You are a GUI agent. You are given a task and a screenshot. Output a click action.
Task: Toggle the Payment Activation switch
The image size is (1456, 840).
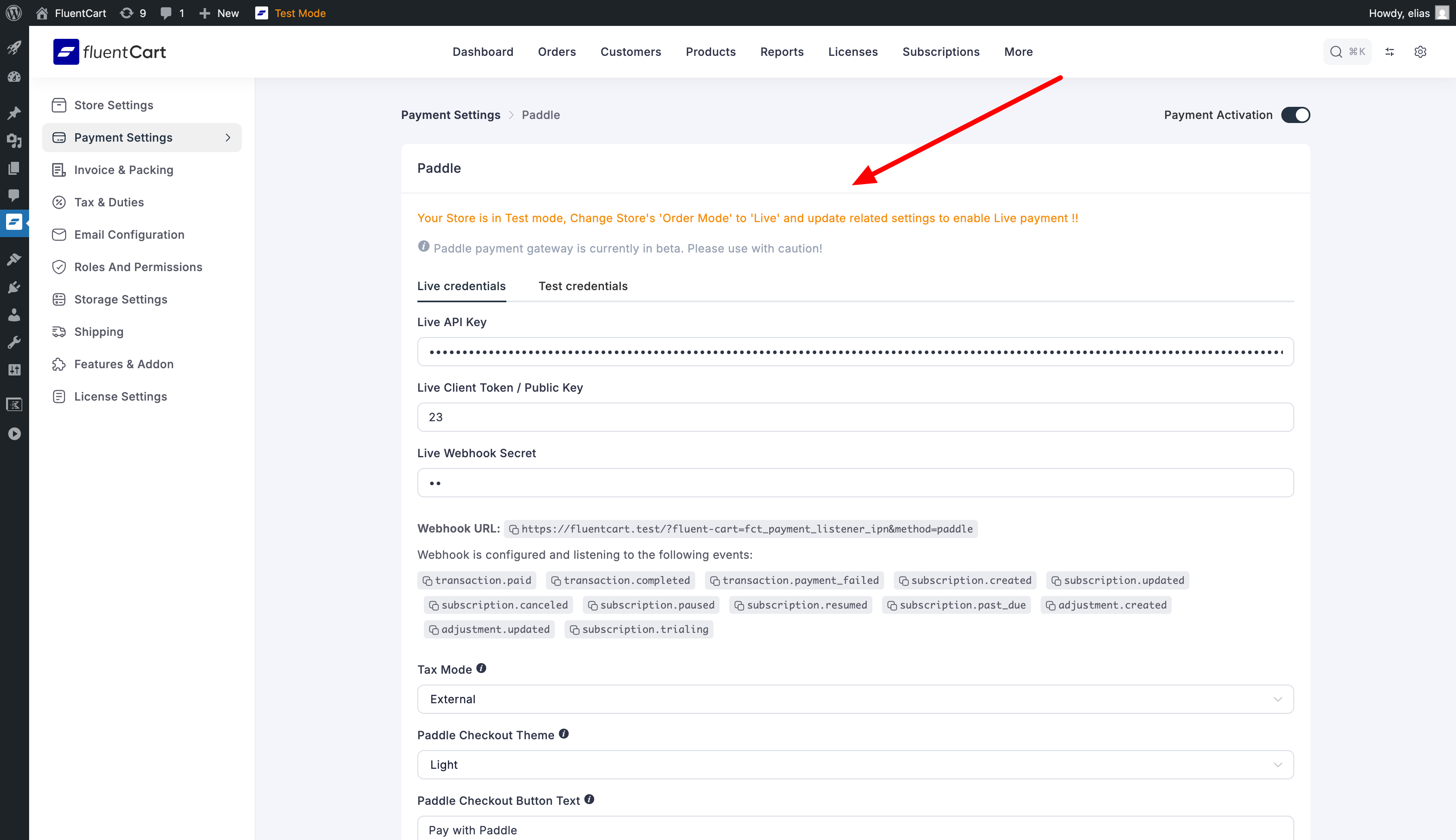click(x=1295, y=115)
